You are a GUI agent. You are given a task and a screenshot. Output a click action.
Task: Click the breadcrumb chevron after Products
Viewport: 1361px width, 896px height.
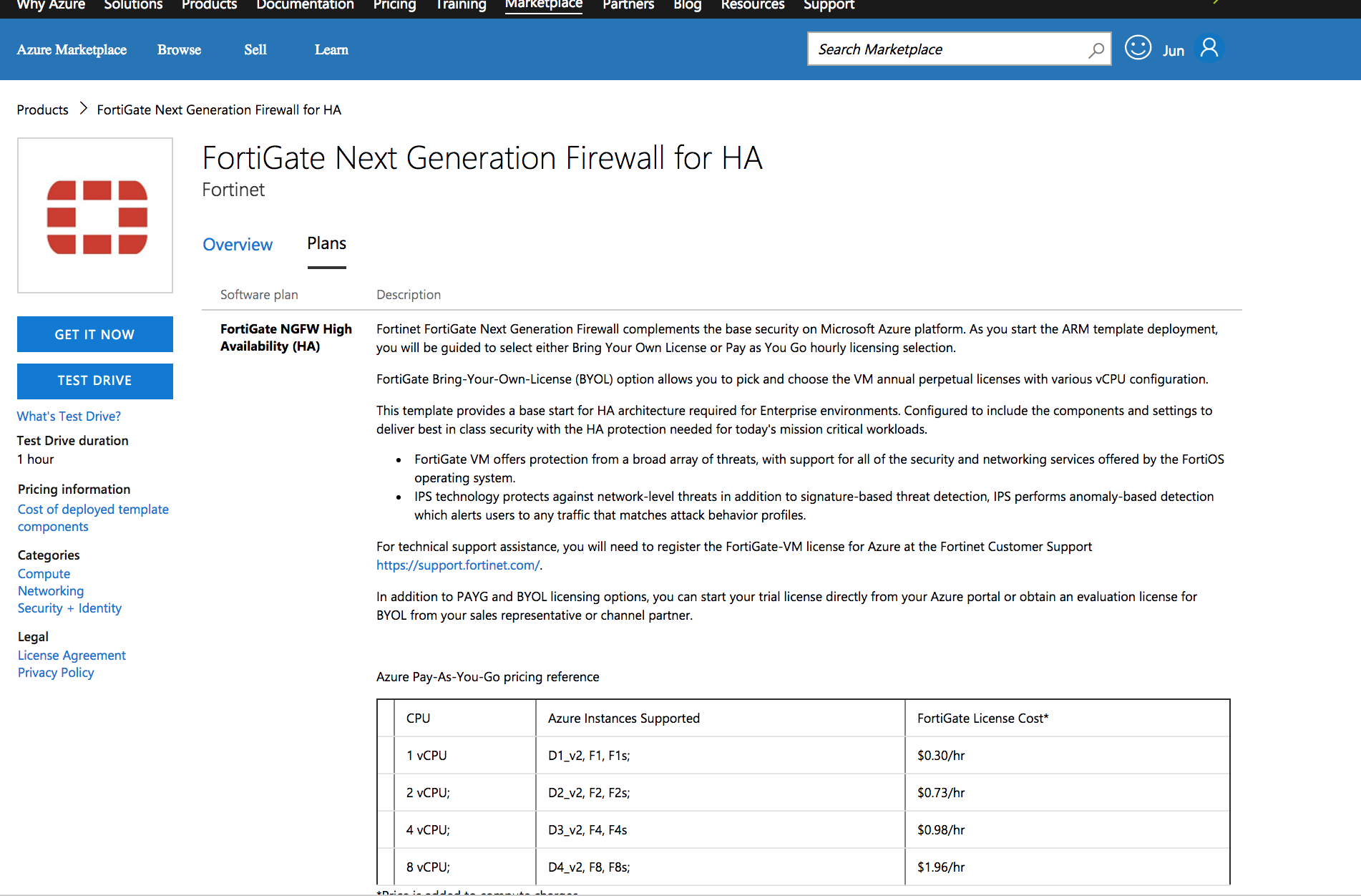pos(83,109)
